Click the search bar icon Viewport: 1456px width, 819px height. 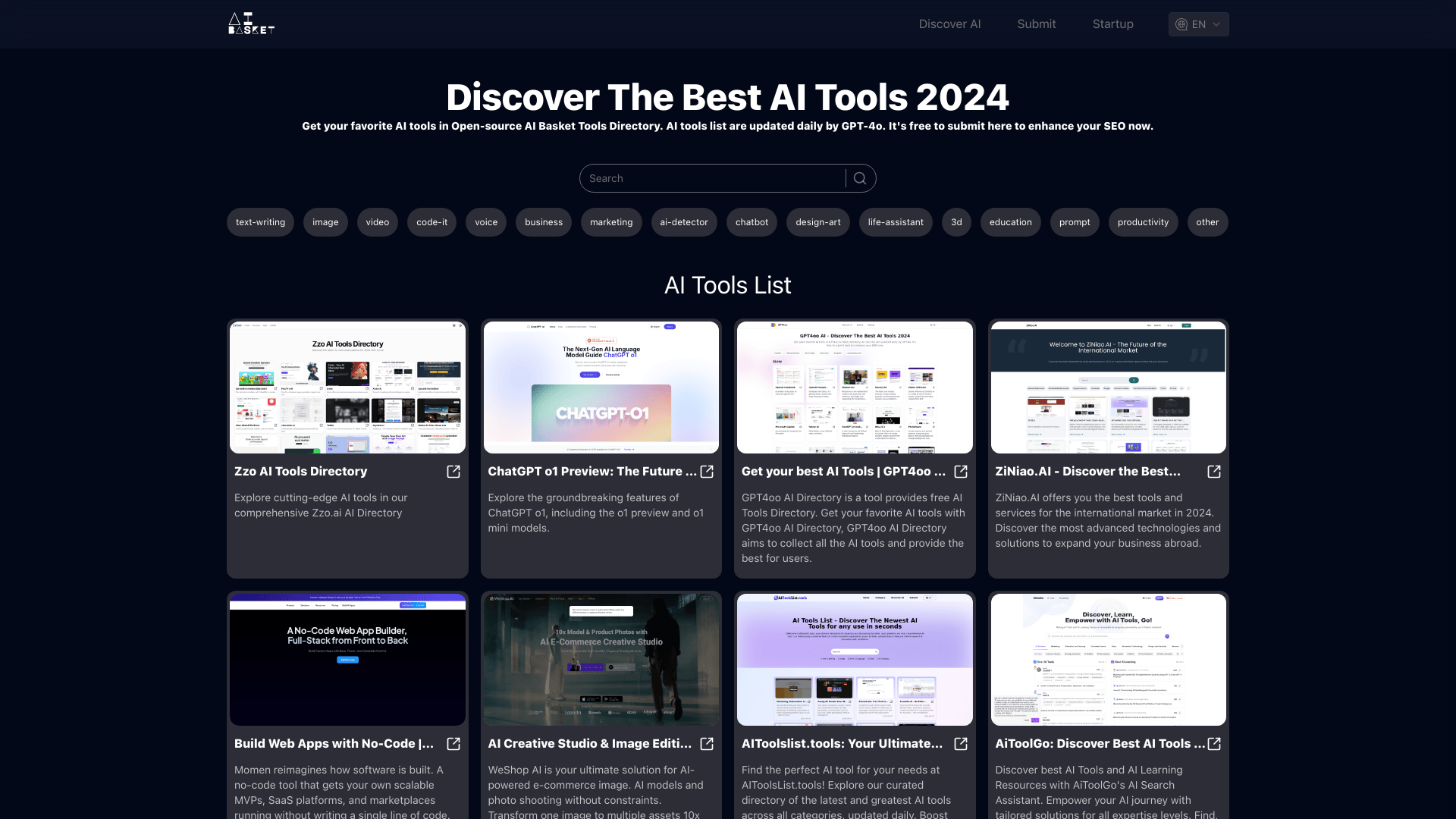[860, 178]
